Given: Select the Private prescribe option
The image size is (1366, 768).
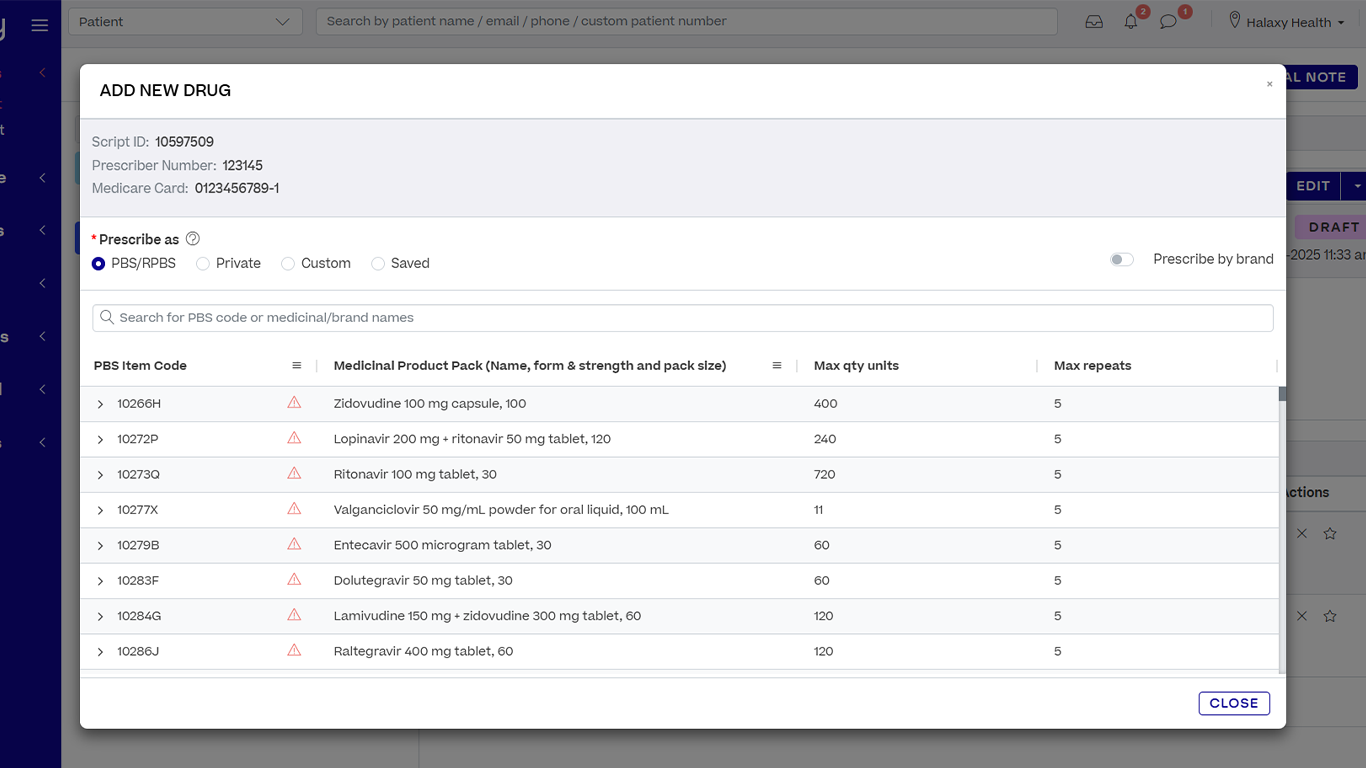Looking at the screenshot, I should 203,264.
